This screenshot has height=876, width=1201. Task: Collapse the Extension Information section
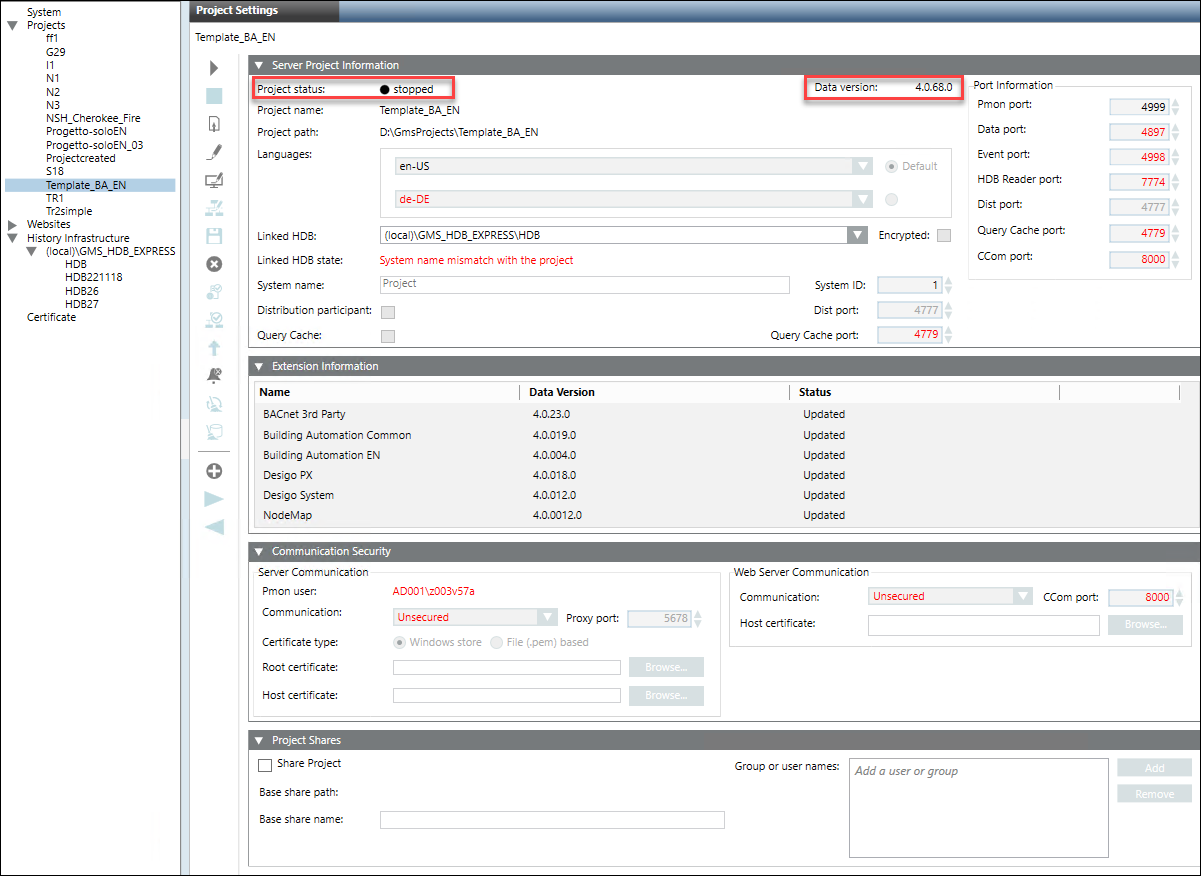pyautogui.click(x=259, y=367)
